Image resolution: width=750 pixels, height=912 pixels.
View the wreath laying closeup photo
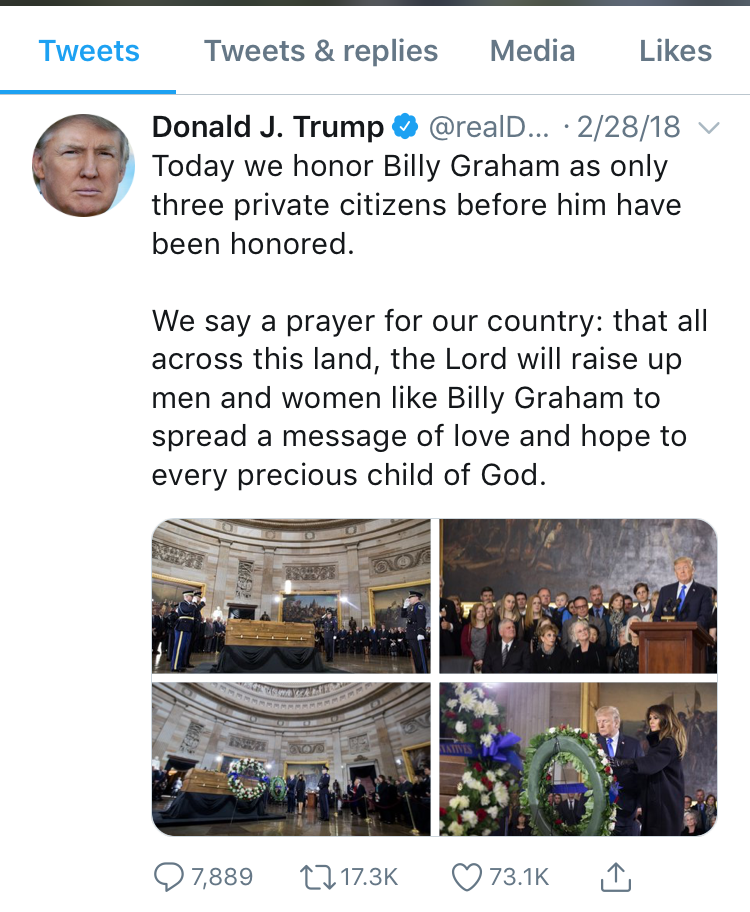pos(578,759)
